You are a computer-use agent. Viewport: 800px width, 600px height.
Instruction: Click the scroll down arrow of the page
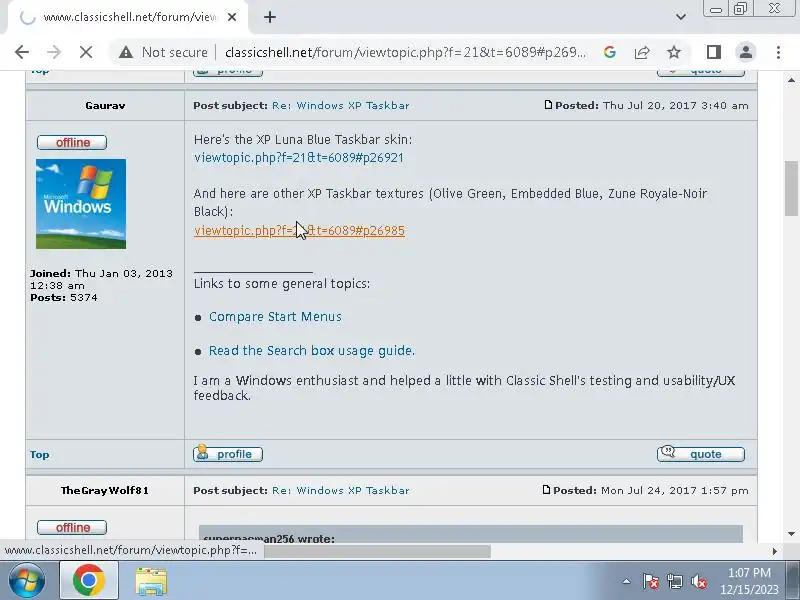pyautogui.click(x=791, y=534)
